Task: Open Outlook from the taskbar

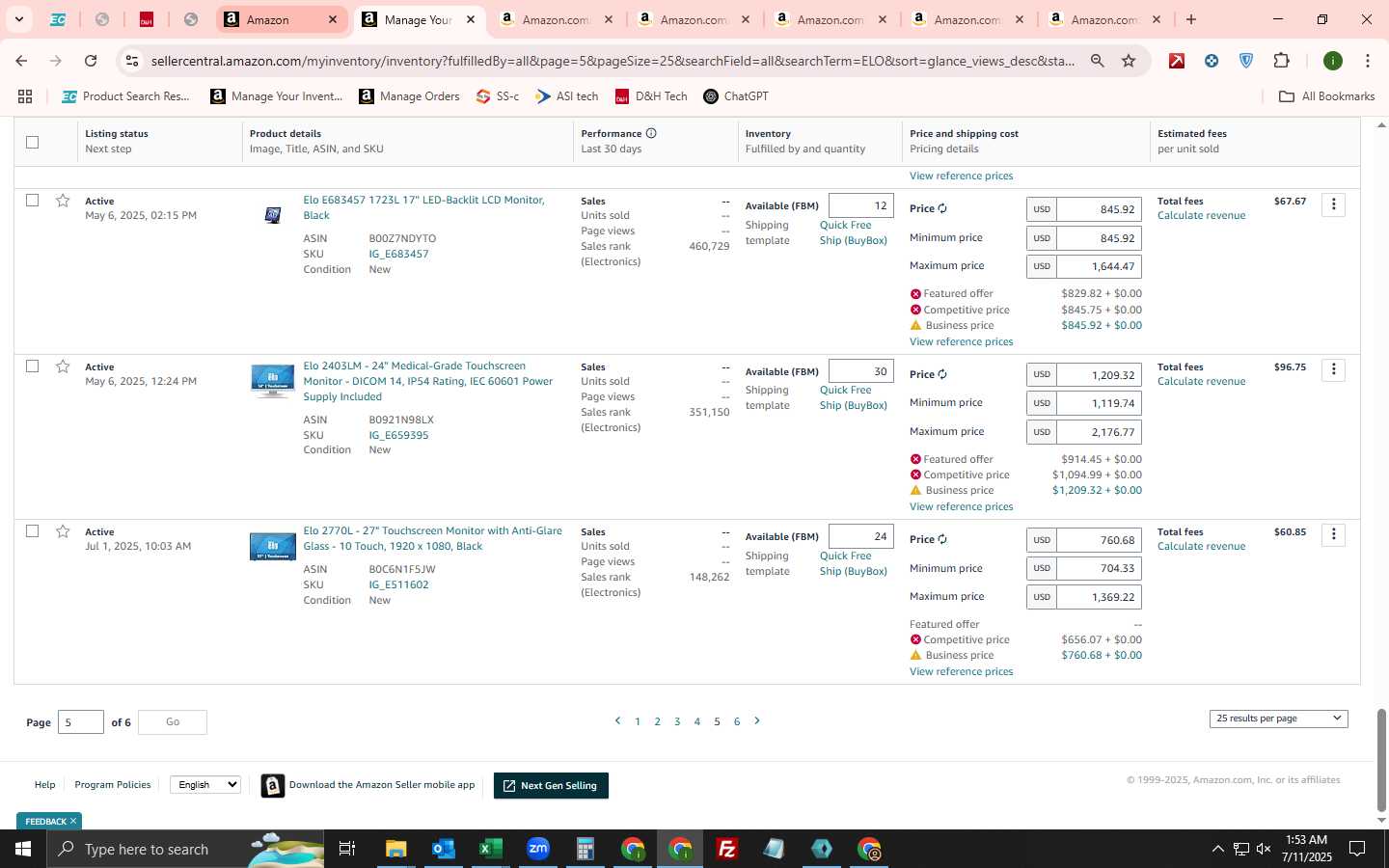Action: [x=443, y=849]
